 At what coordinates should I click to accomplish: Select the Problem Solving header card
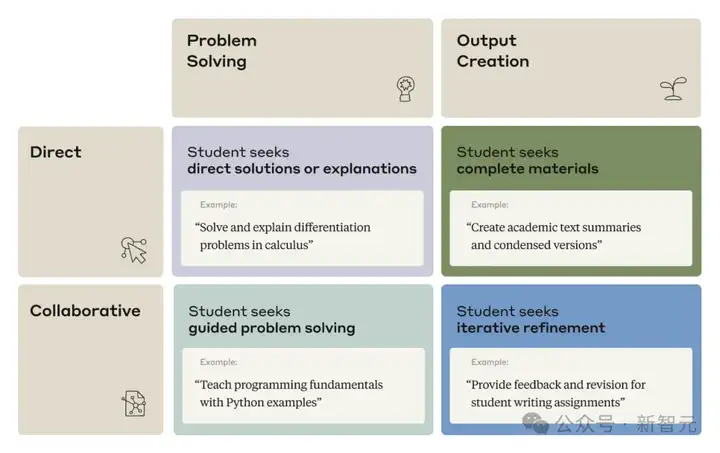tap(302, 68)
